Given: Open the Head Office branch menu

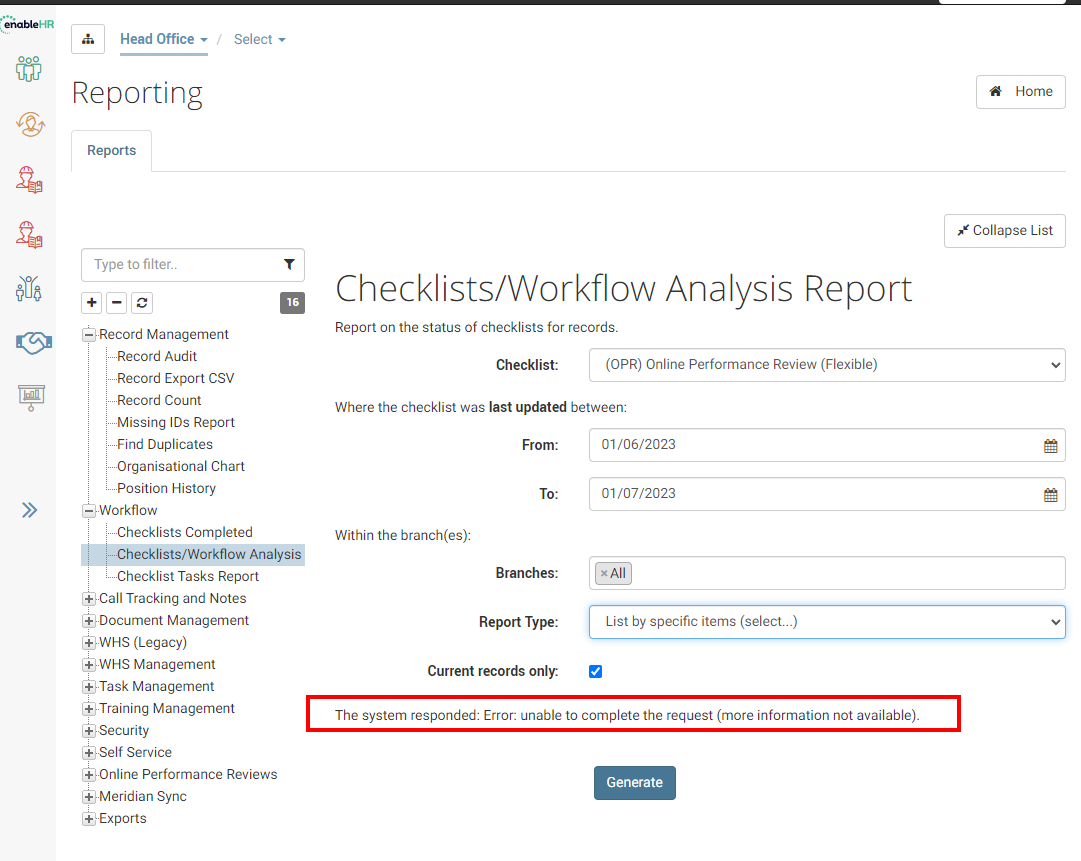Looking at the screenshot, I should [x=163, y=39].
